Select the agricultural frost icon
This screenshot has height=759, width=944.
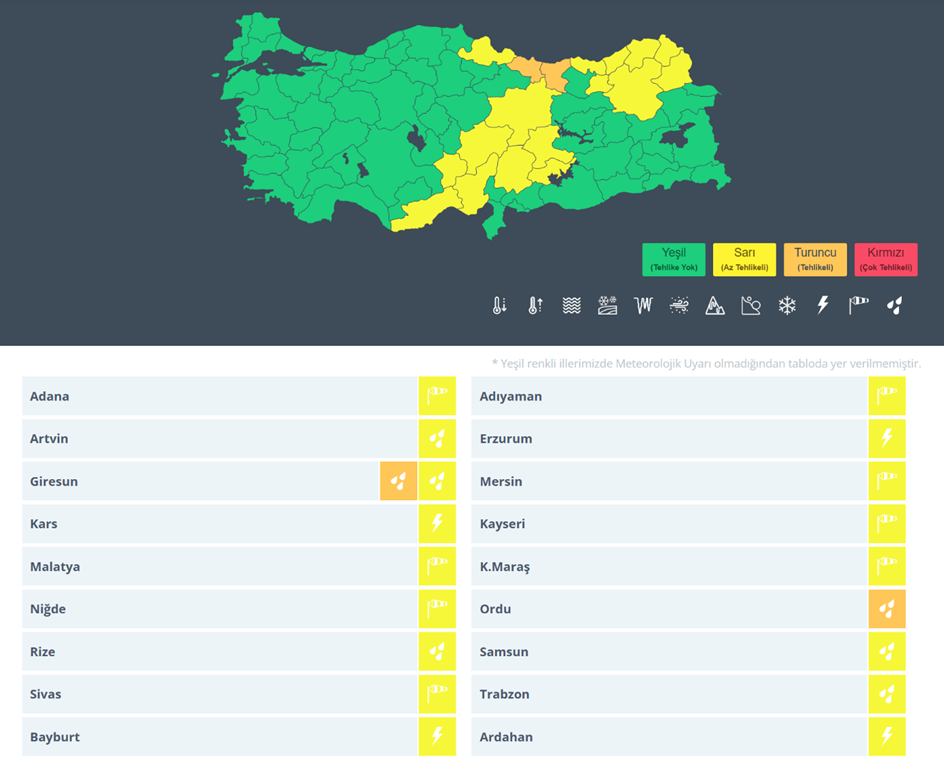tap(607, 306)
